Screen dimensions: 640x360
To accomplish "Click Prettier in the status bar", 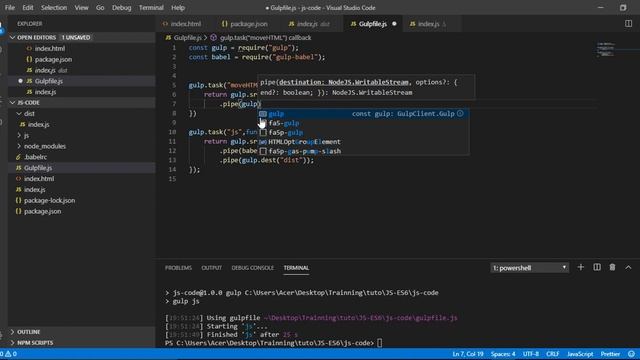I will pos(610,354).
